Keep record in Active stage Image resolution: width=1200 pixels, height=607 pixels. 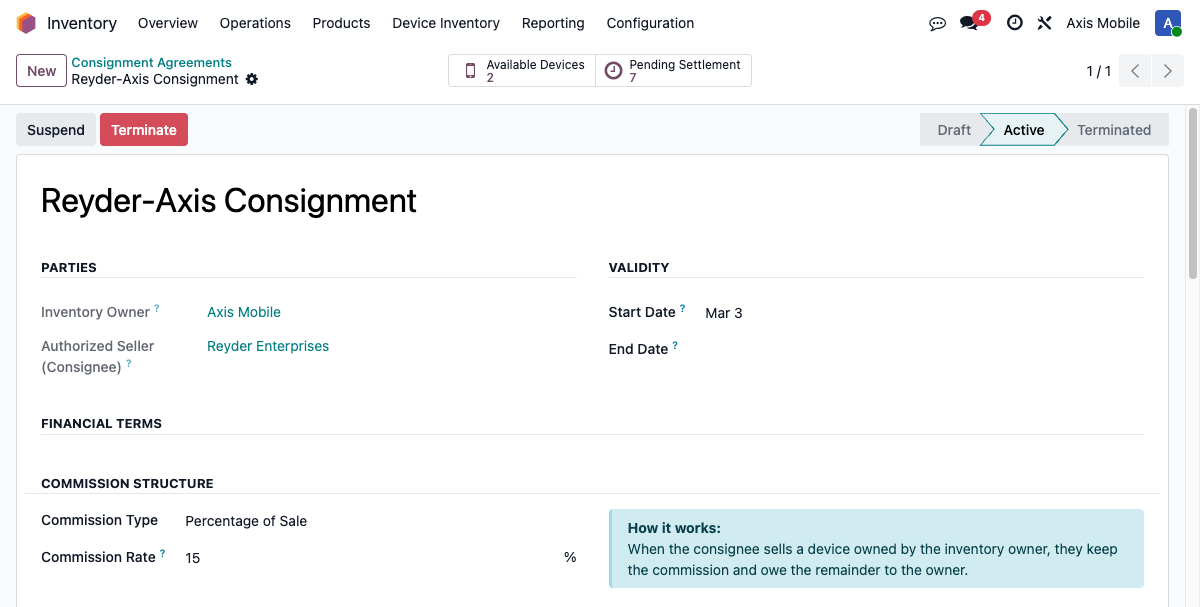(x=1023, y=129)
